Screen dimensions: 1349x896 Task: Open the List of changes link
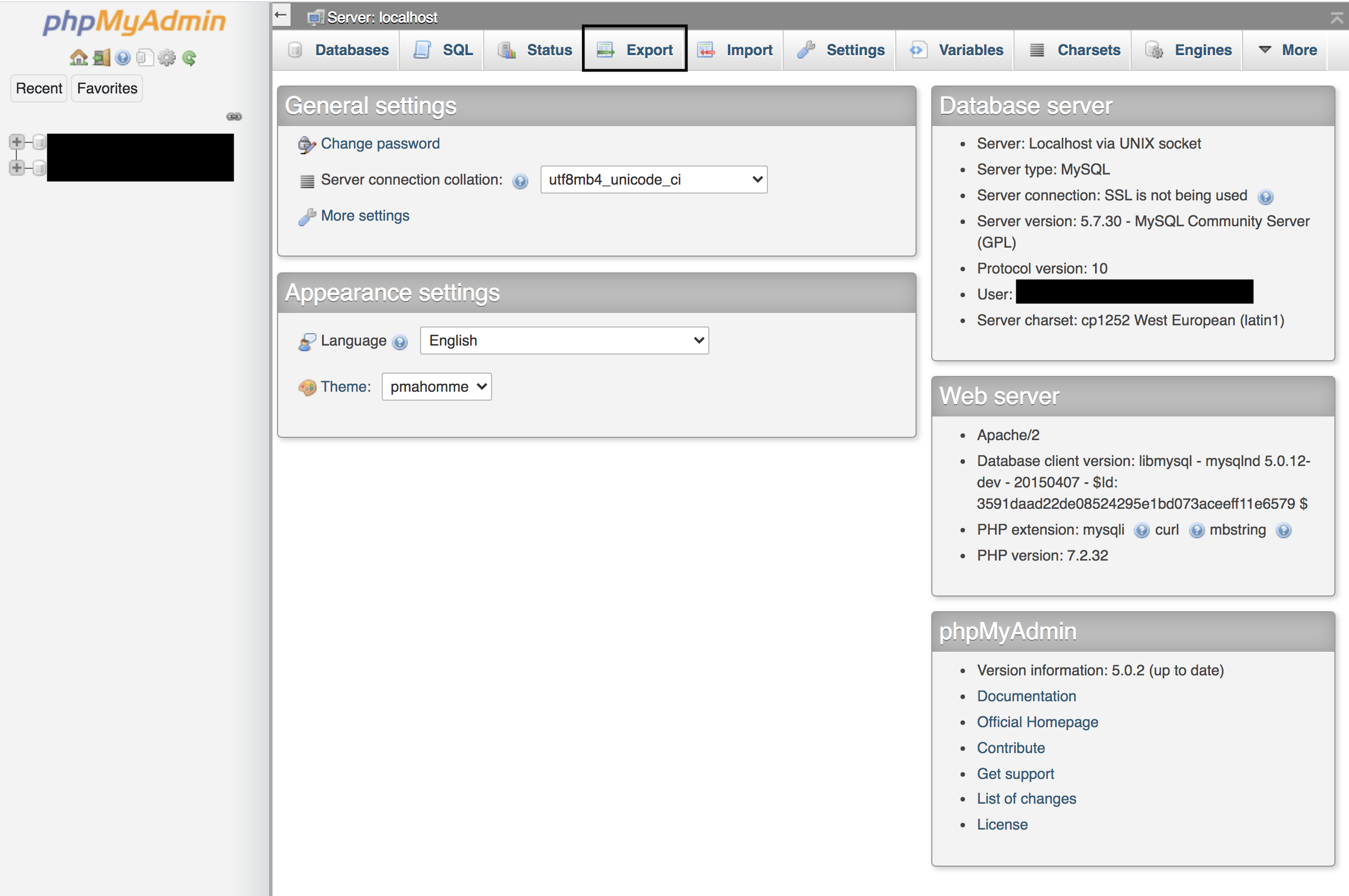tap(1026, 799)
